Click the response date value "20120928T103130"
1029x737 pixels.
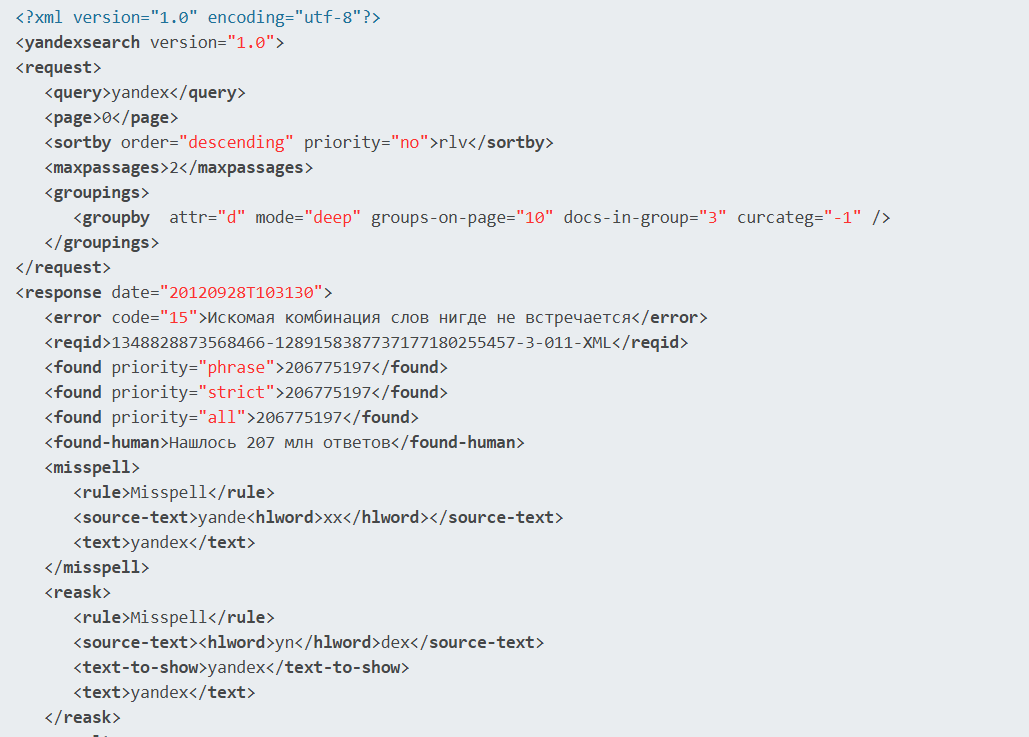241,293
